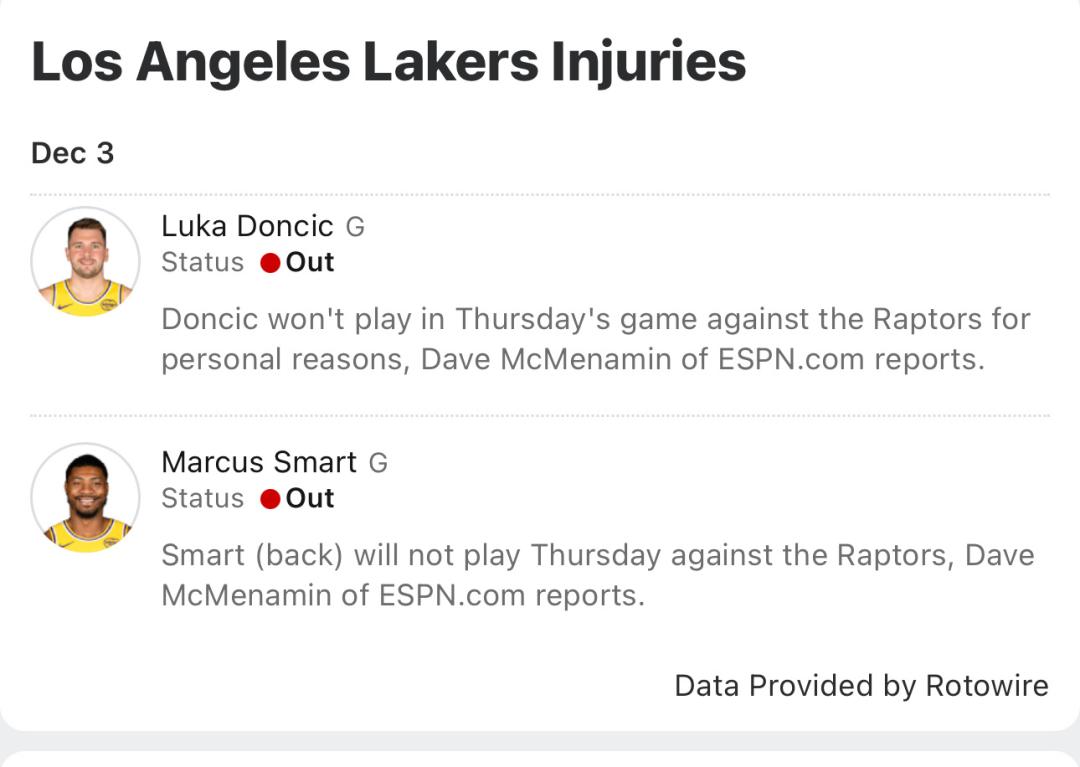Select the Out status text for Smart
Viewport: 1080px width, 767px height.
(x=310, y=498)
